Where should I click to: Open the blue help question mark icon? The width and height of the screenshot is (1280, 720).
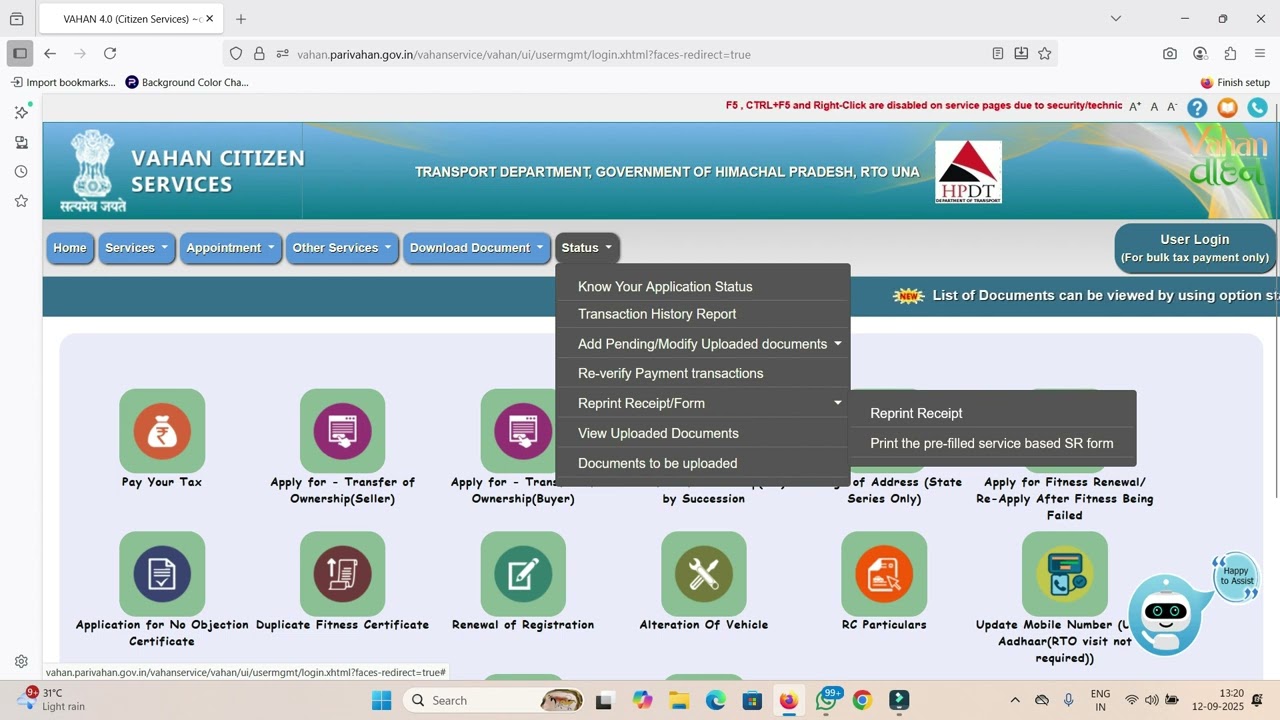tap(1197, 107)
